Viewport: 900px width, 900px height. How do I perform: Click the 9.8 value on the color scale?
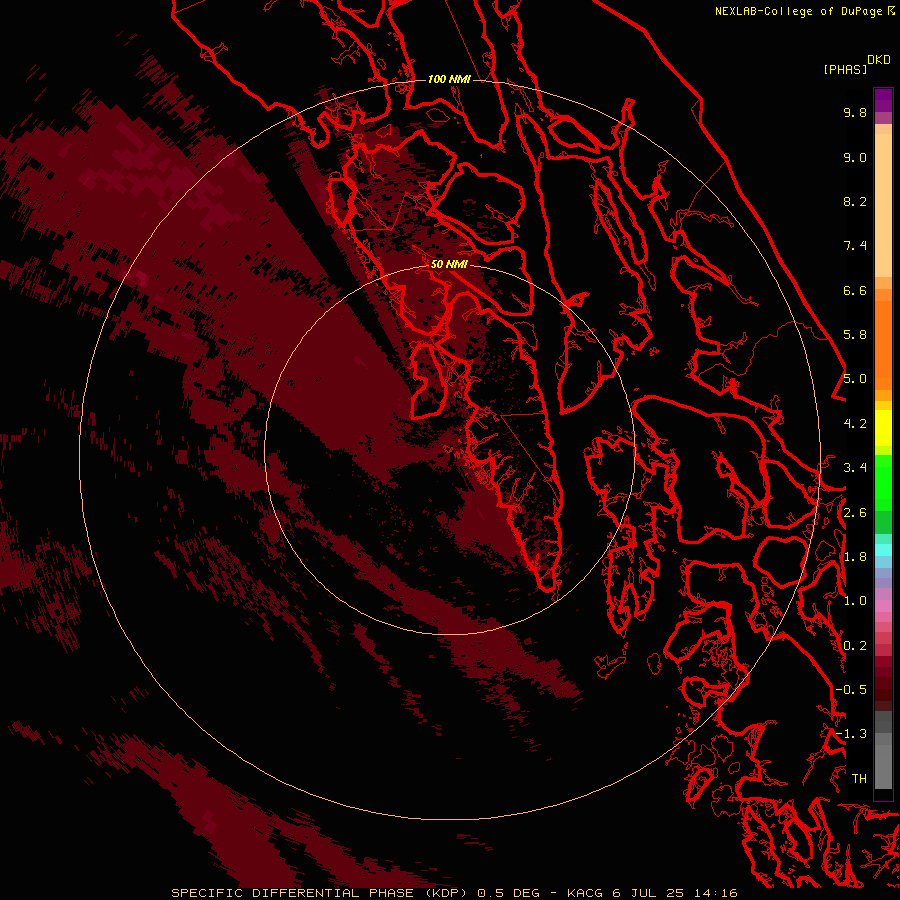coord(855,112)
